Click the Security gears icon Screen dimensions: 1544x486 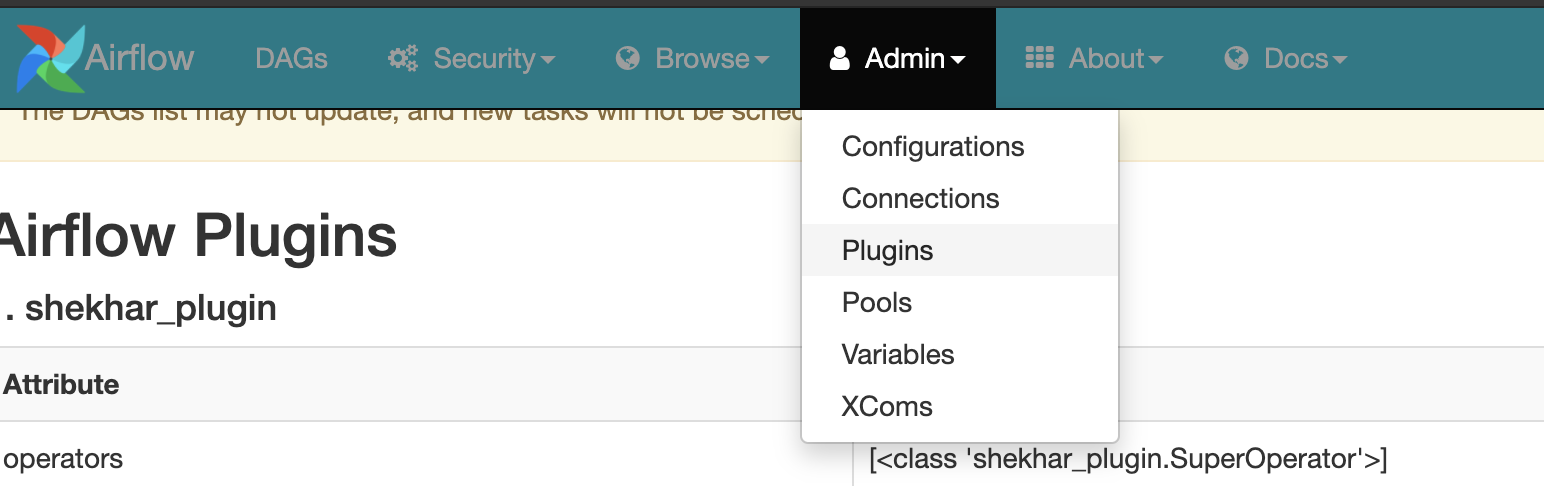(403, 59)
